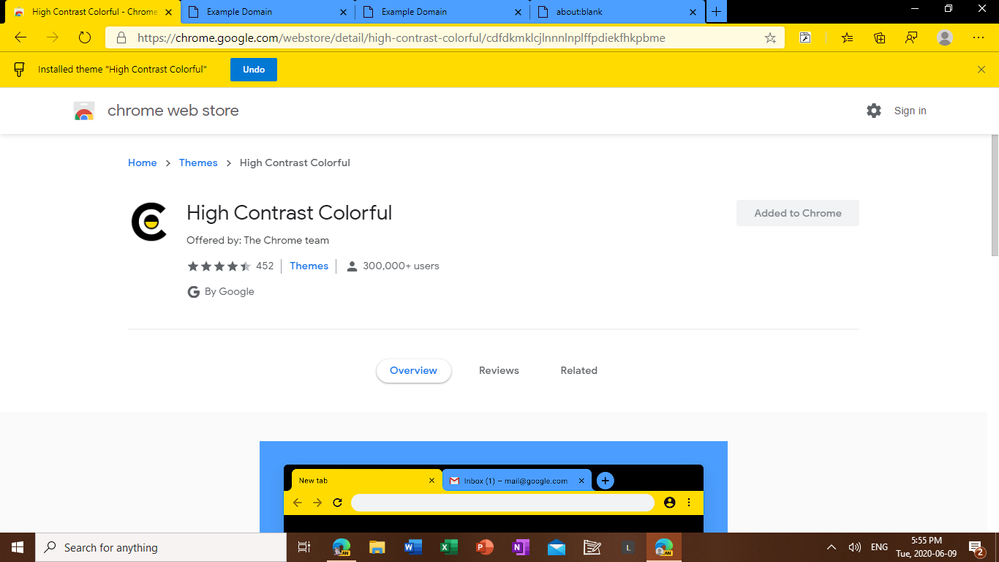This screenshot has height=562, width=999.
Task: Click the Search for anything box
Action: pos(161,547)
